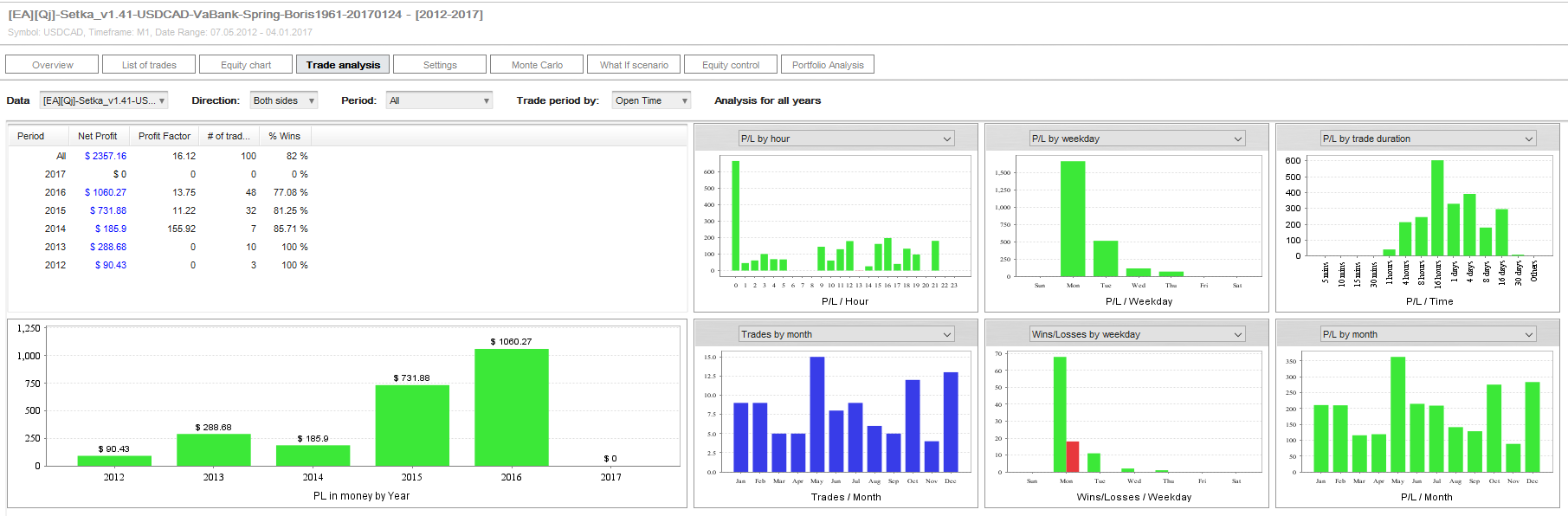1568x516 pixels.
Task: Click the Tue bar in P/L Weekday chart
Action: tap(1106, 259)
